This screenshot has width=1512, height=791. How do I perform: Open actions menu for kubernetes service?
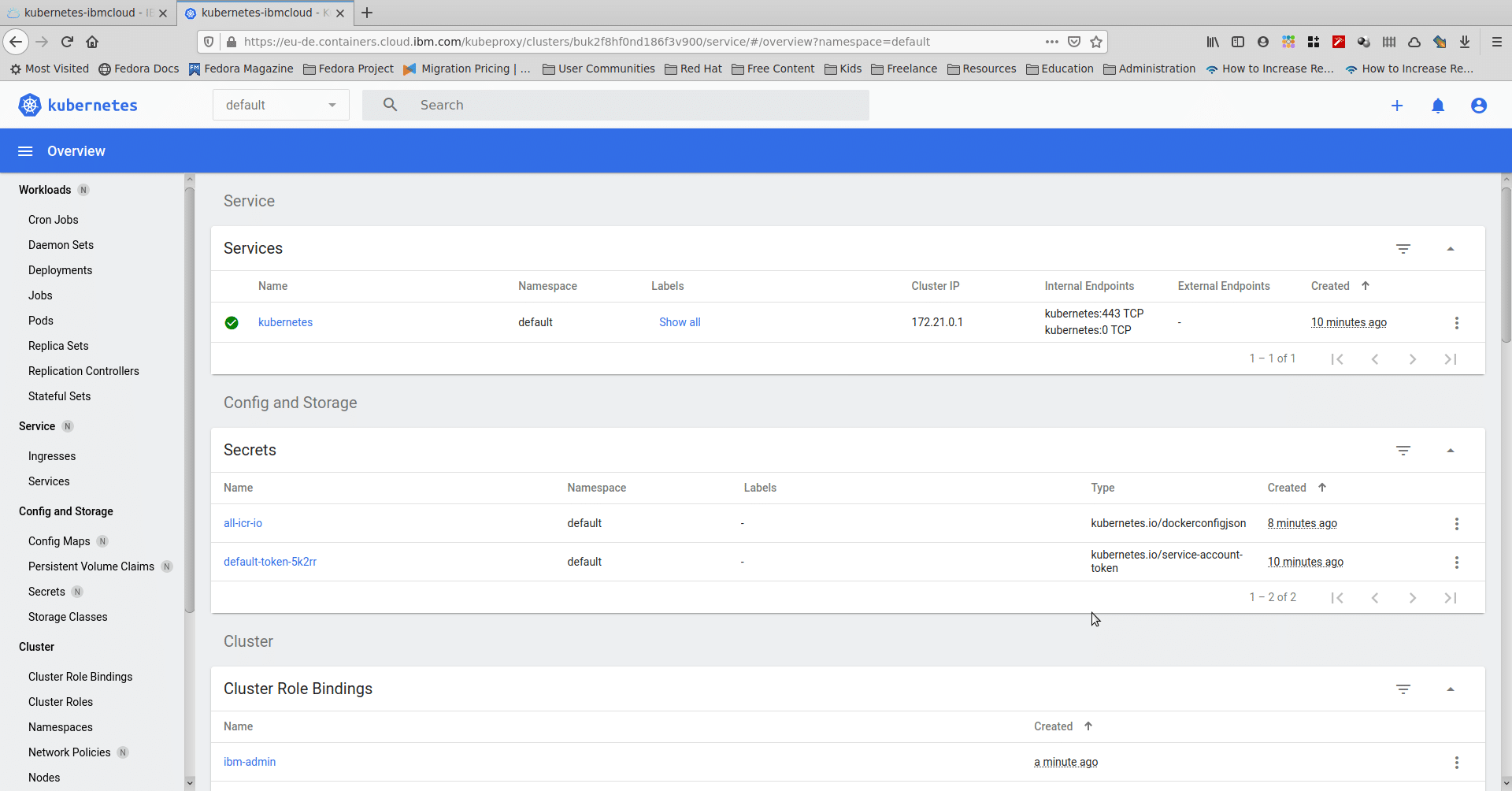coord(1457,323)
